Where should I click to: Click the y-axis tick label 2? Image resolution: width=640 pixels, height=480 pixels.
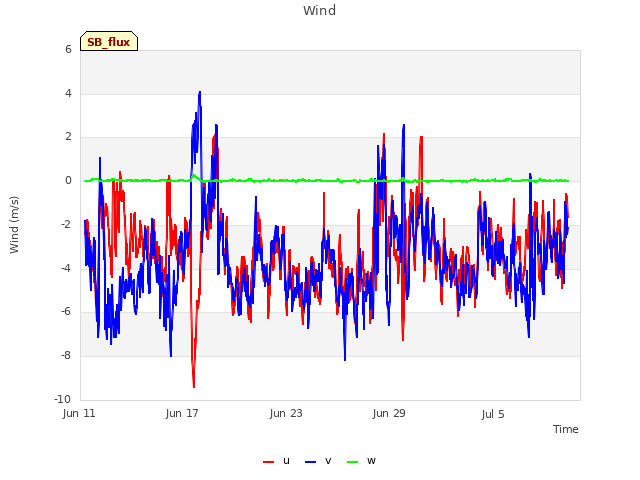pos(68,137)
